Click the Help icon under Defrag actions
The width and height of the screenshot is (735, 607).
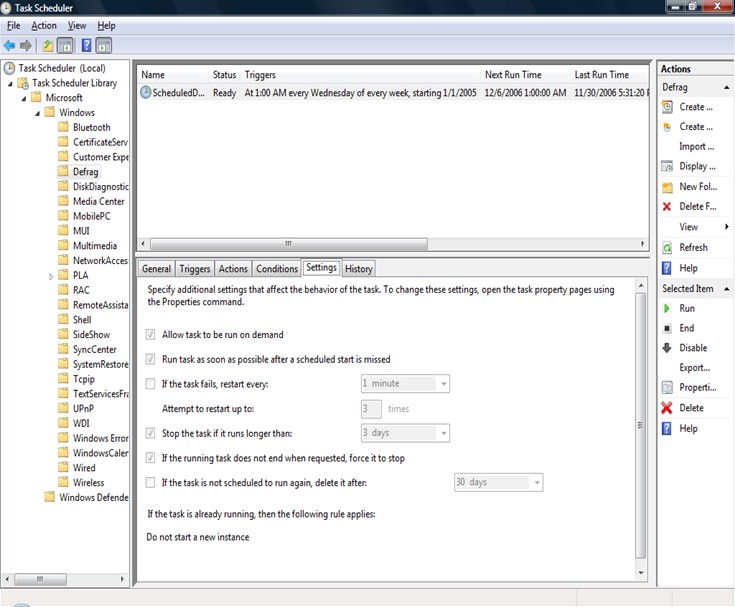click(667, 268)
